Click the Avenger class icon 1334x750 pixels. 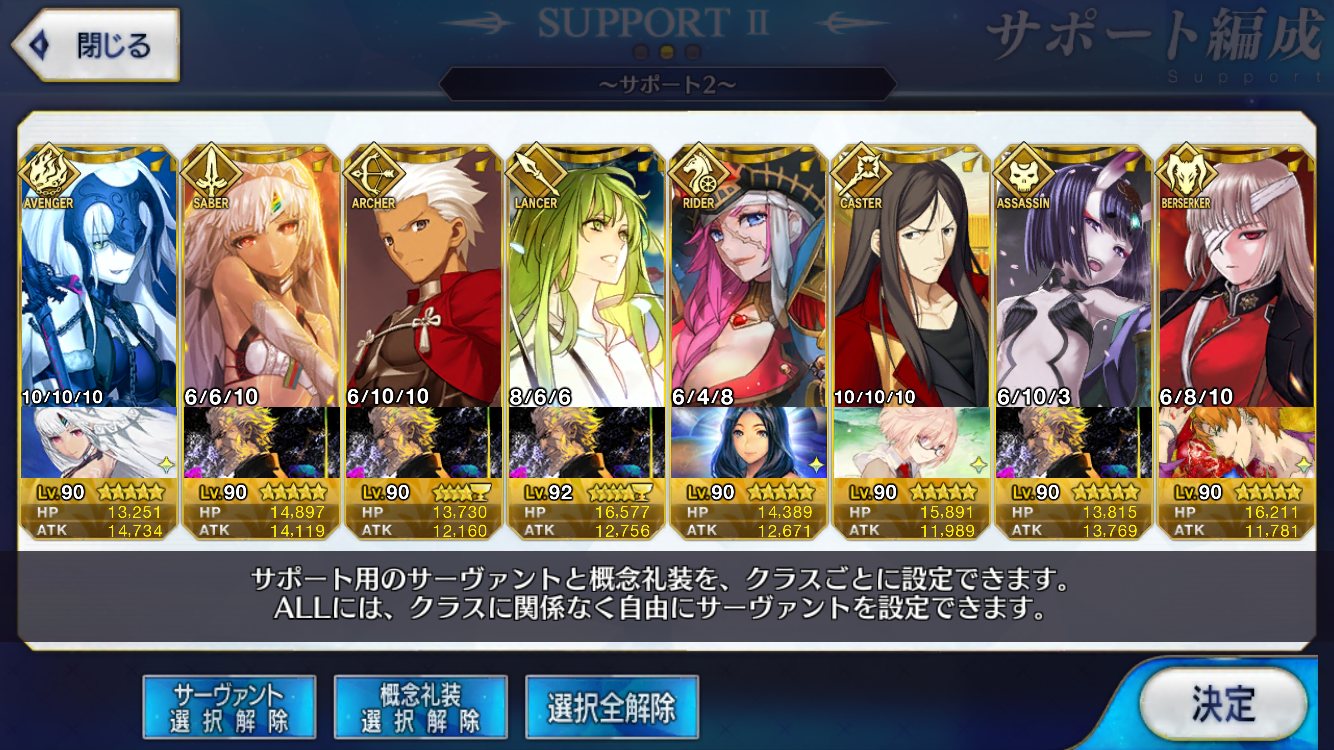(x=48, y=172)
